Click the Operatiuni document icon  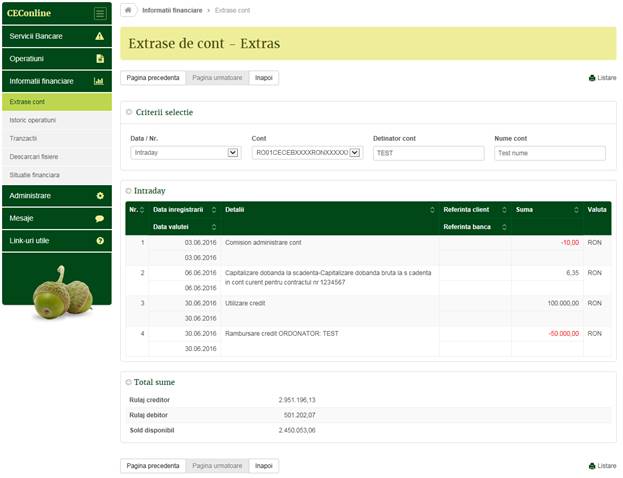(x=99, y=58)
